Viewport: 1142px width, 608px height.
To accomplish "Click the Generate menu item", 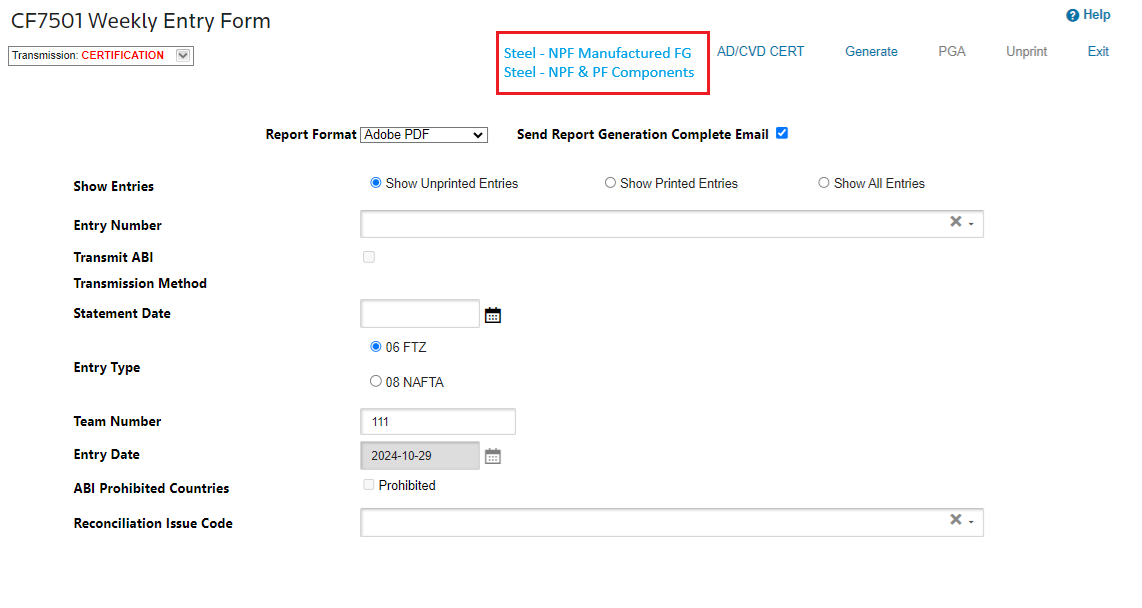I will 871,52.
